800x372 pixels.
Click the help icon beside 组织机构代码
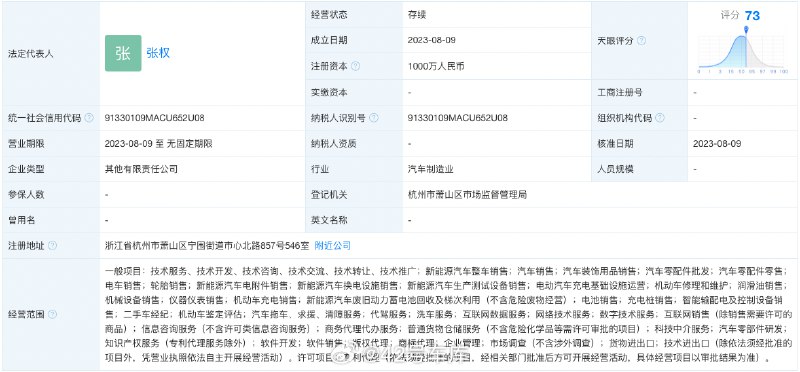[x=660, y=118]
